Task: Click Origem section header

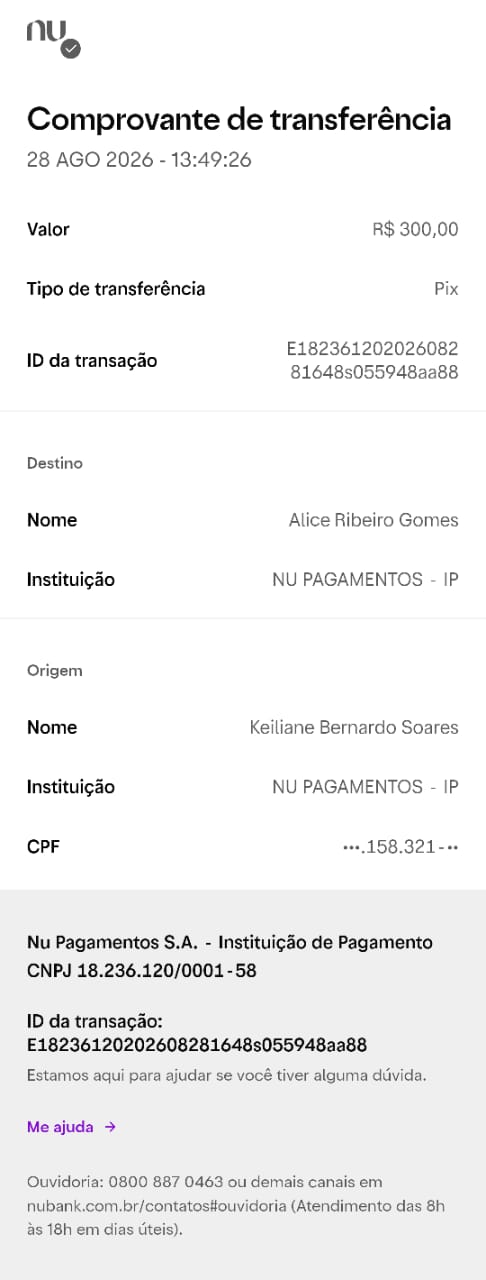Action: pyautogui.click(x=55, y=670)
